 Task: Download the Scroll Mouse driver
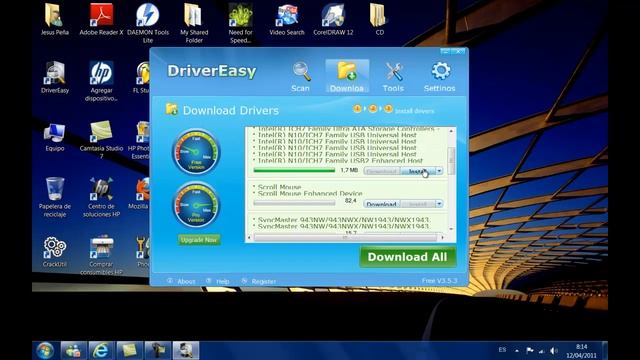[x=382, y=204]
